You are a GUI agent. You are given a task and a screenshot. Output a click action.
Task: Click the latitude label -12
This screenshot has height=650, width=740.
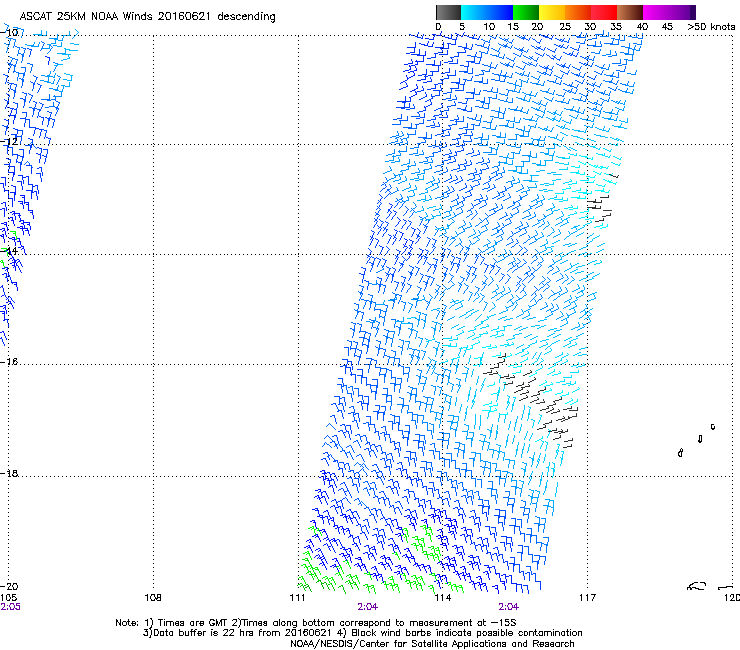(9, 141)
